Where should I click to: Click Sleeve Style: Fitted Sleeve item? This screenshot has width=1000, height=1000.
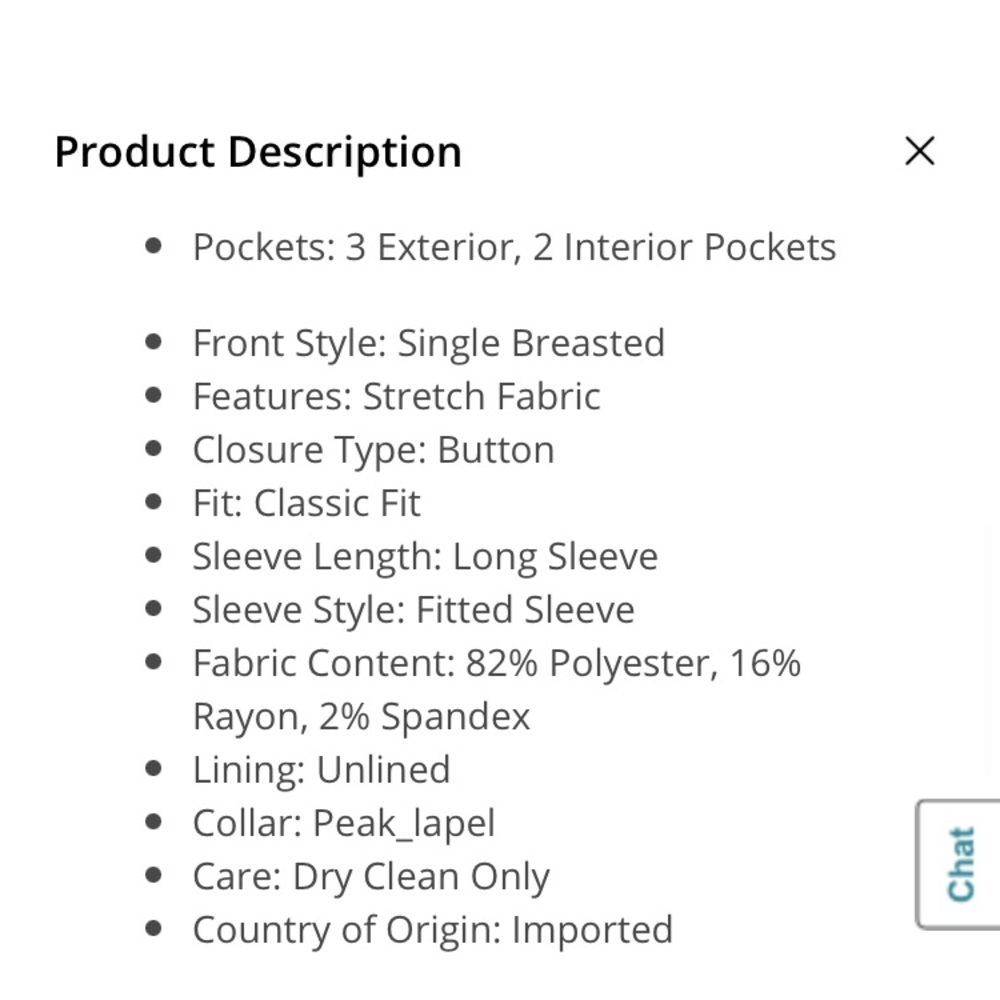(413, 610)
